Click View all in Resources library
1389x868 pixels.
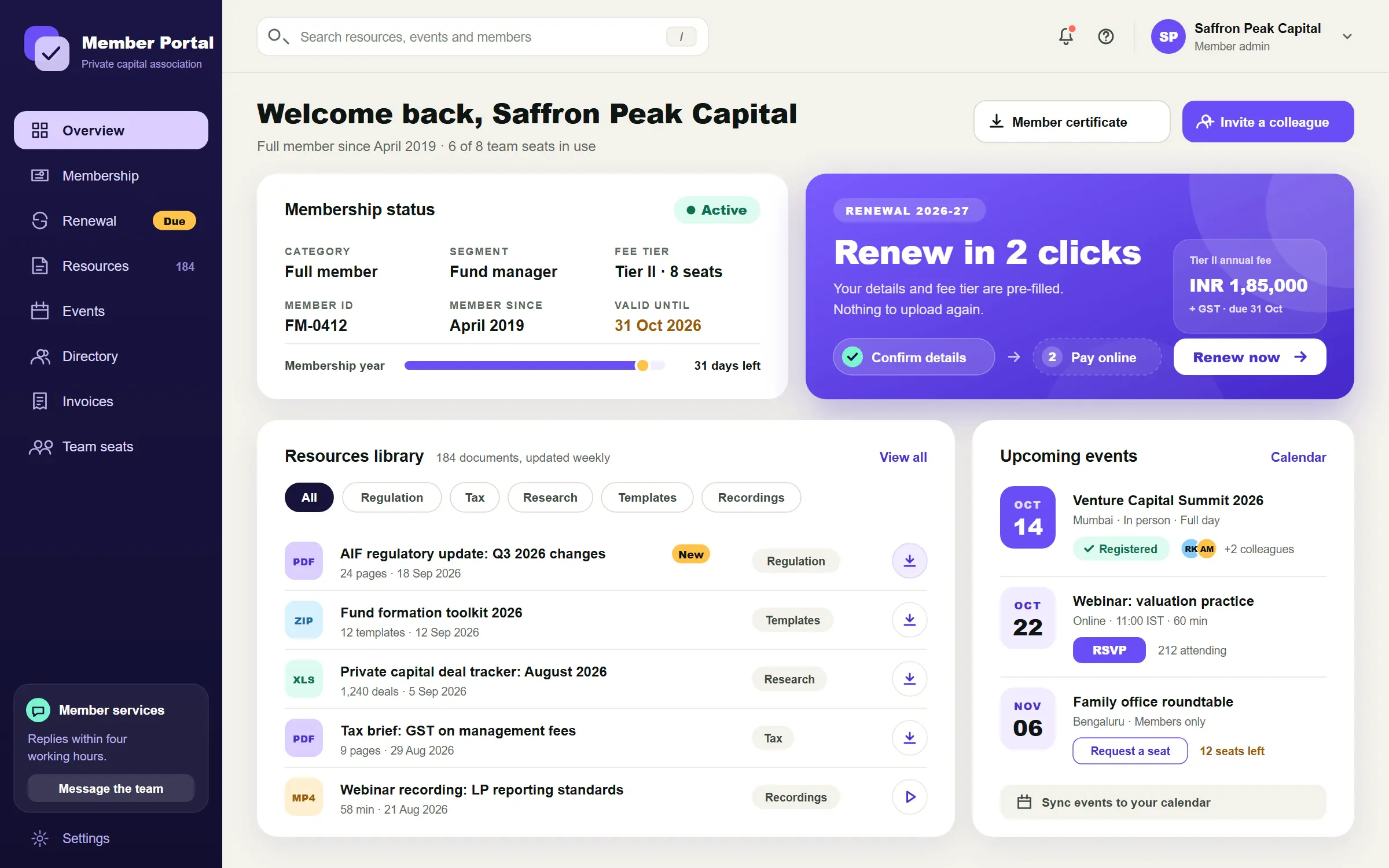pos(903,457)
